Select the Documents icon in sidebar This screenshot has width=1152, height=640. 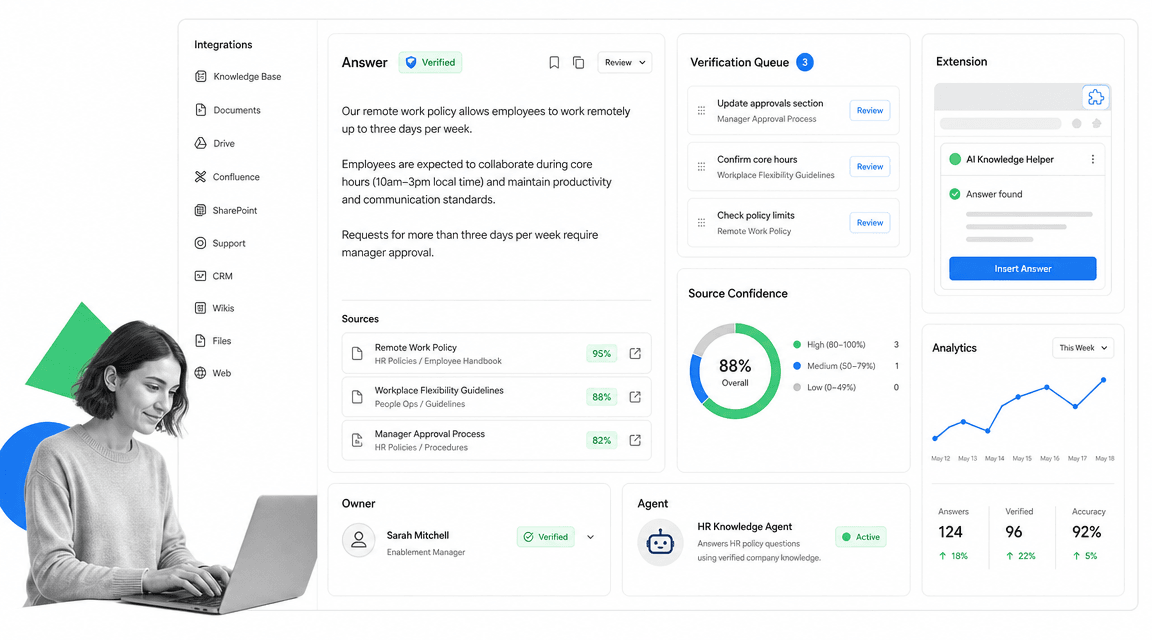click(x=201, y=109)
